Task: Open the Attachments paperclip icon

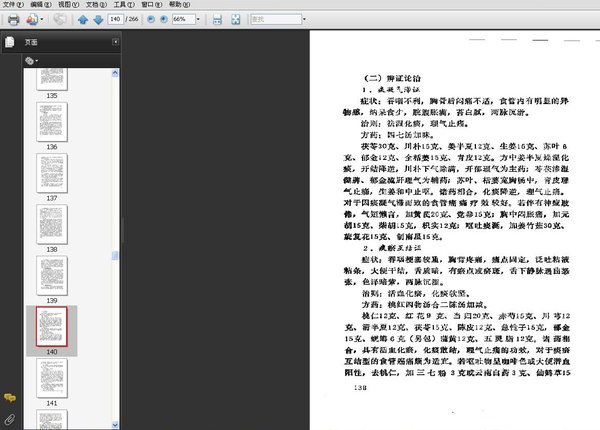Action: 10,420
